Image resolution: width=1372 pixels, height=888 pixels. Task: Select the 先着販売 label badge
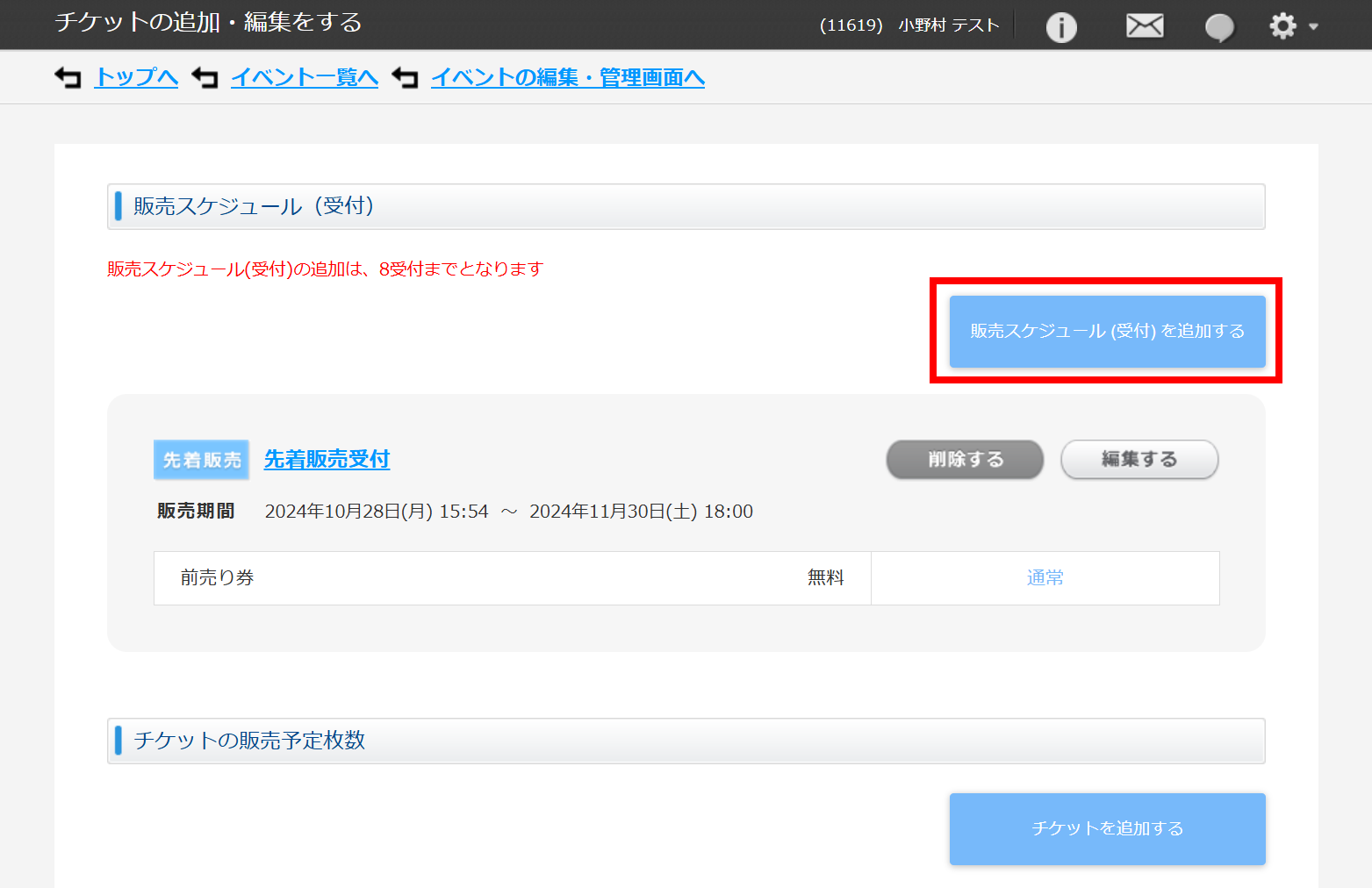(x=201, y=459)
